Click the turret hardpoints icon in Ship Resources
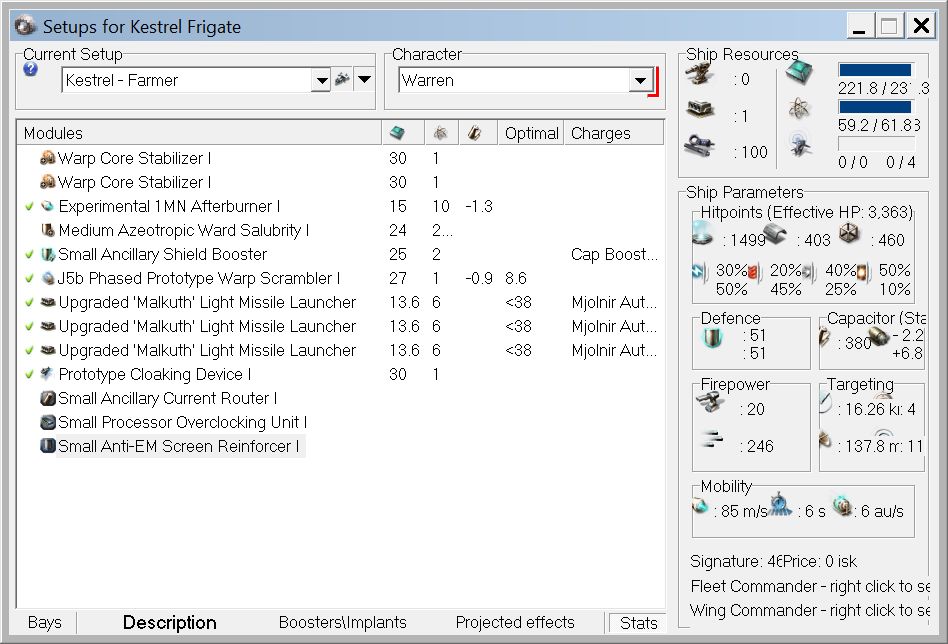Screen dimensions: 948x644 700,74
